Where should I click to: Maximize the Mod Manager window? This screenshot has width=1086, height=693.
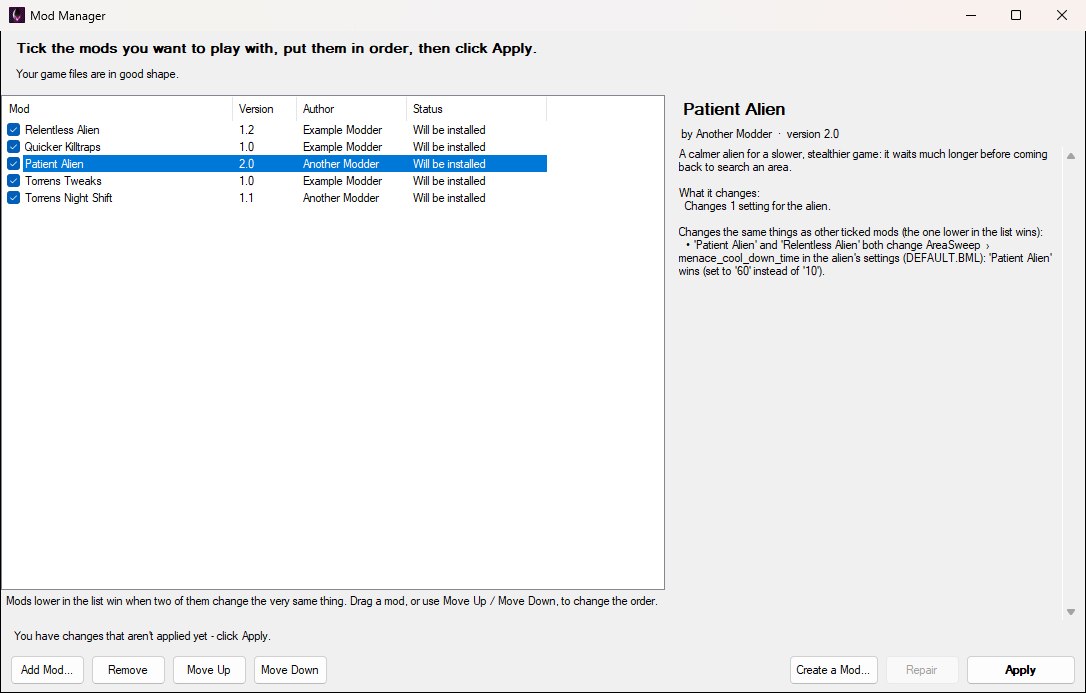1016,15
